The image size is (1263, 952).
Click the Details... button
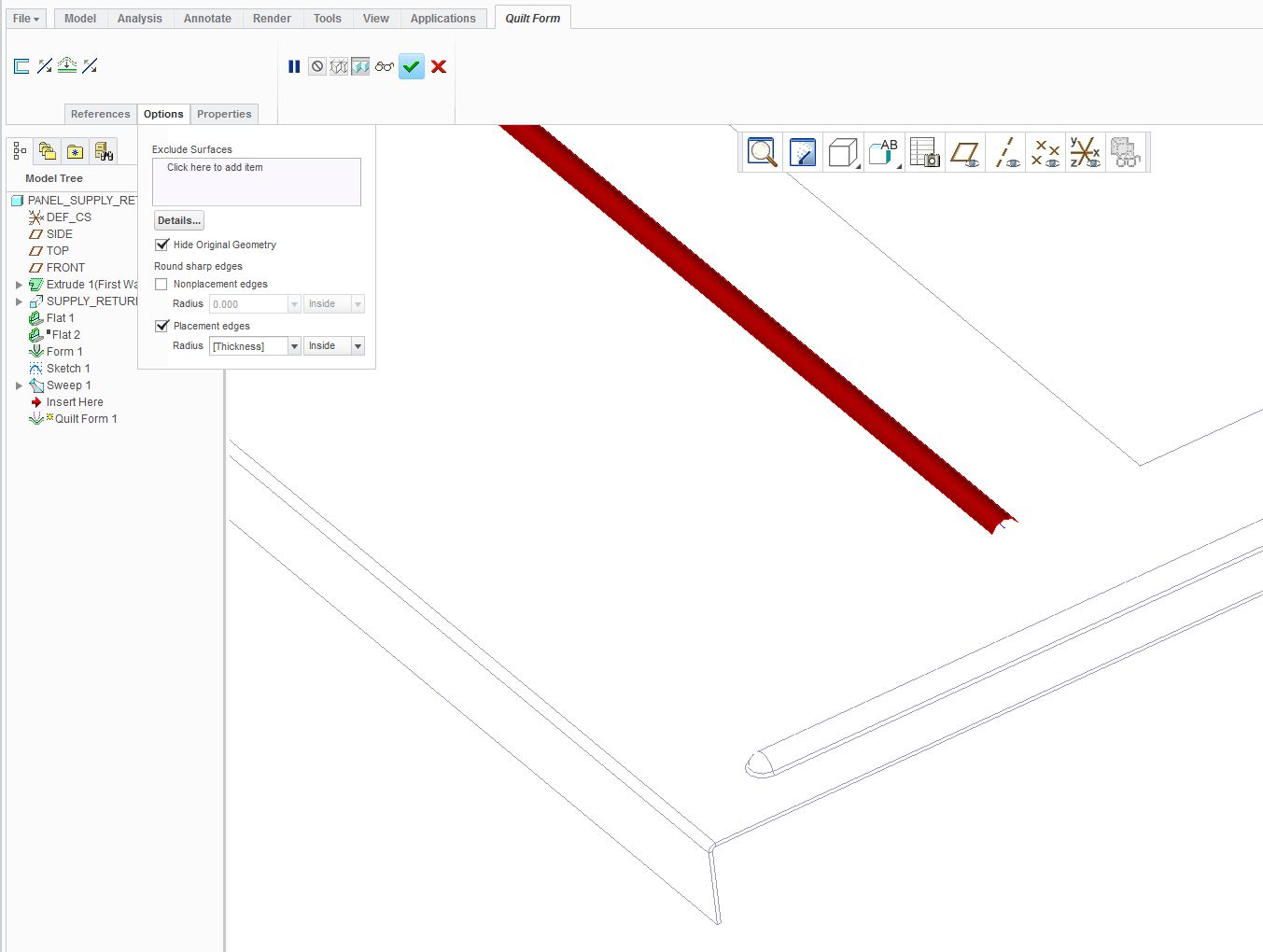coord(178,220)
